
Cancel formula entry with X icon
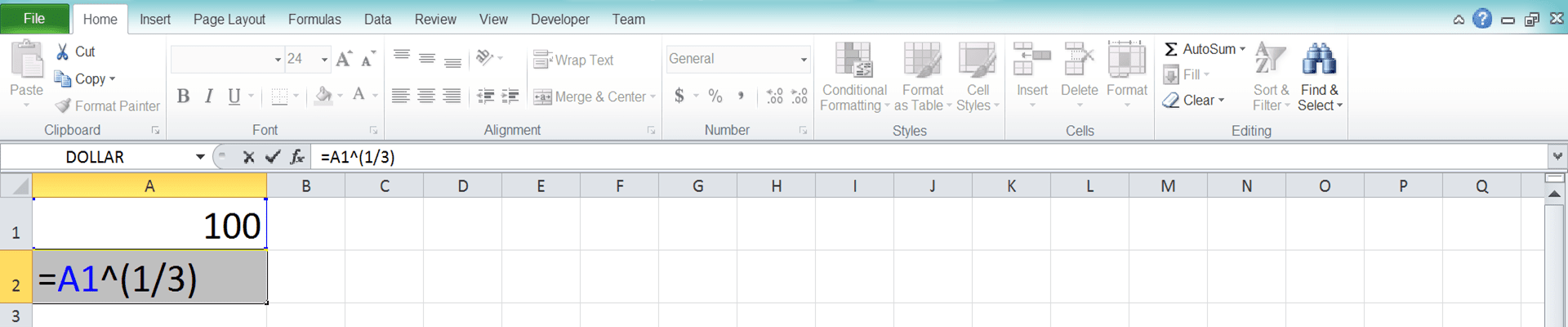coord(248,157)
